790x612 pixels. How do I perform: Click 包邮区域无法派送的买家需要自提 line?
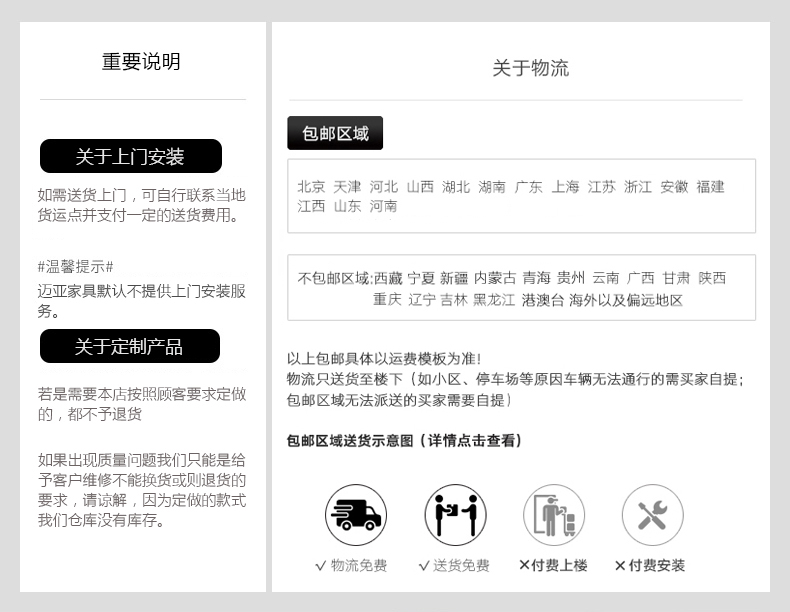[x=400, y=400]
